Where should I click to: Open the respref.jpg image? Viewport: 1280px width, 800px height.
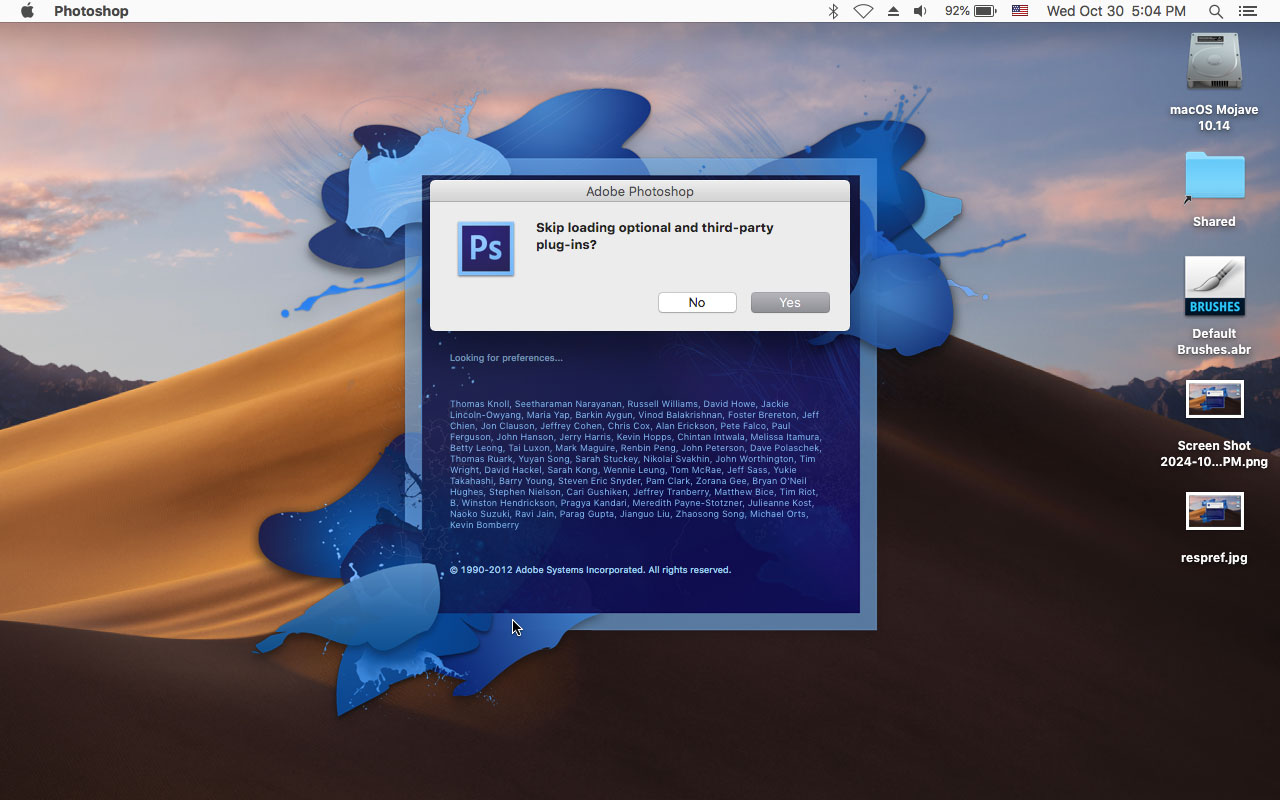click(1213, 510)
